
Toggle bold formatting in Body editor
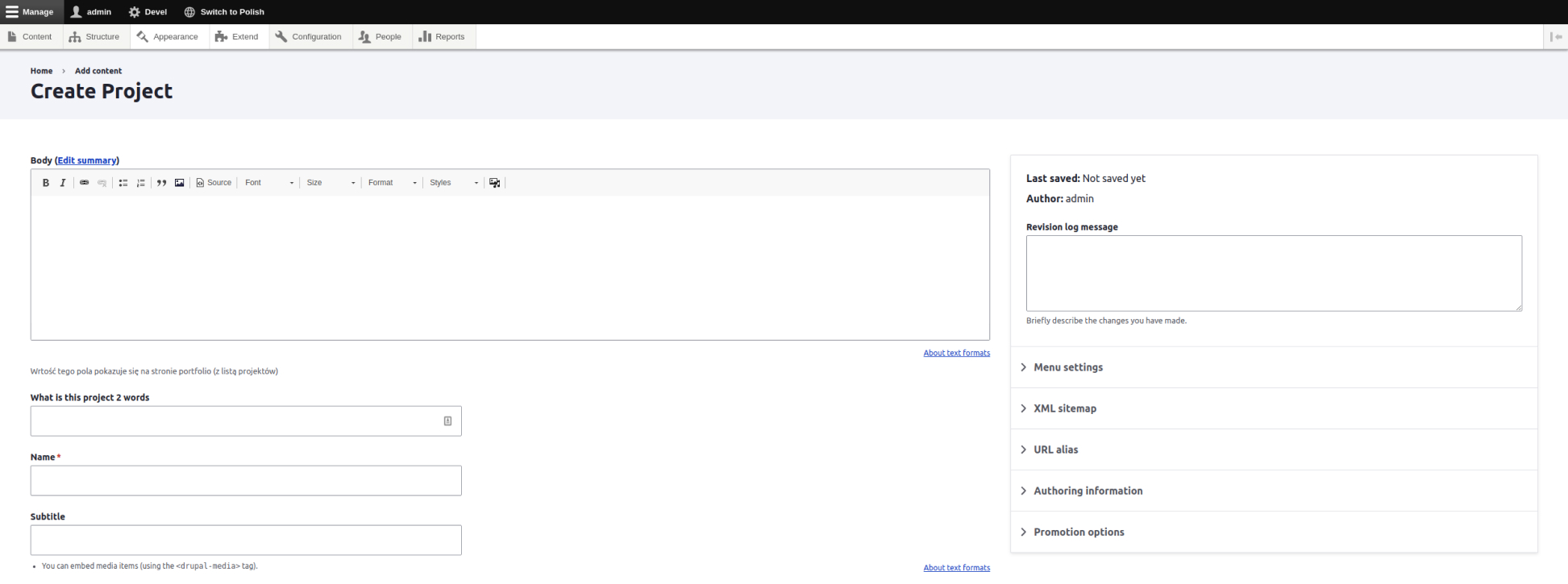tap(46, 183)
